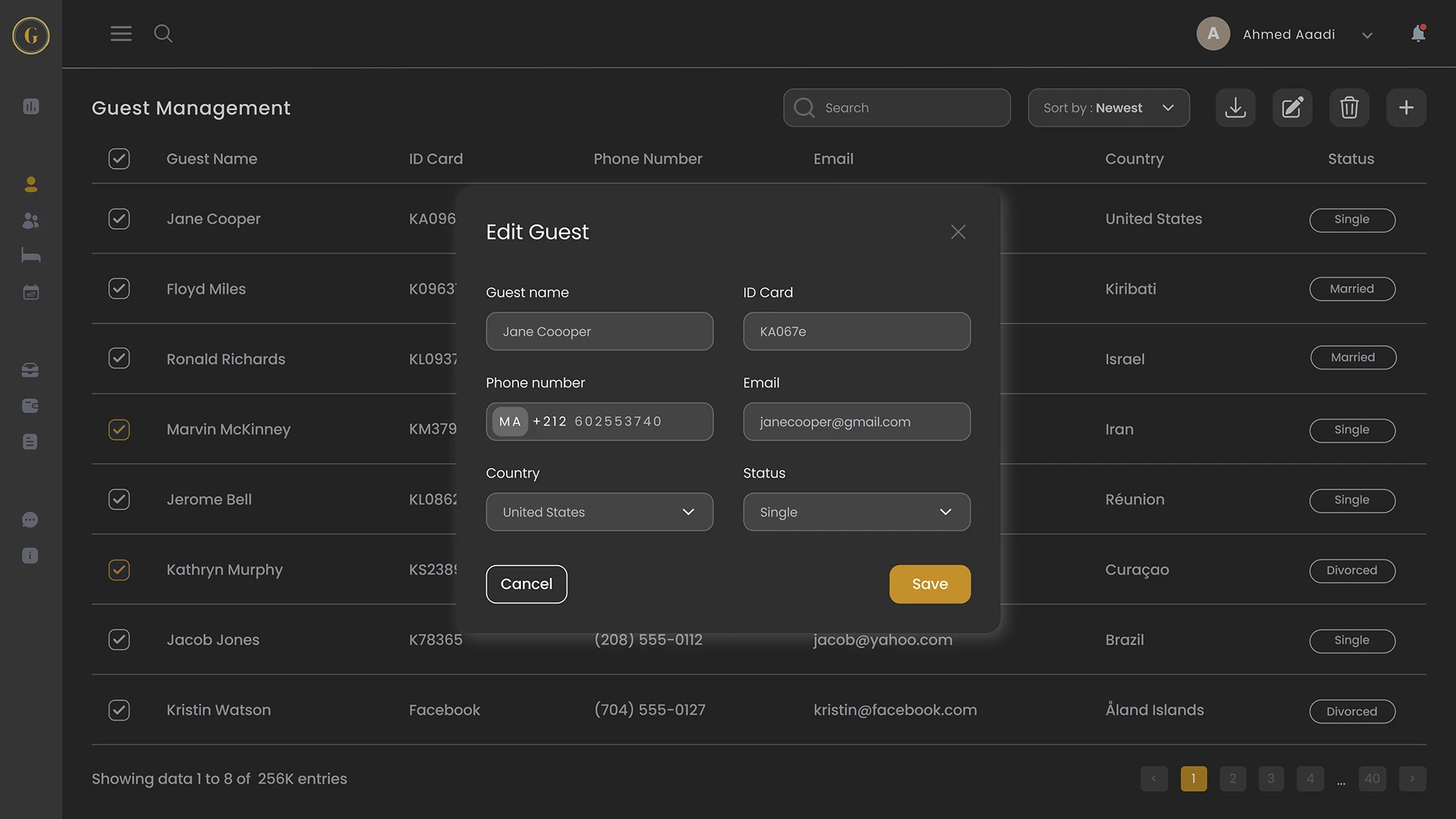
Task: Open the rooms section with the bed icon
Action: 30,256
